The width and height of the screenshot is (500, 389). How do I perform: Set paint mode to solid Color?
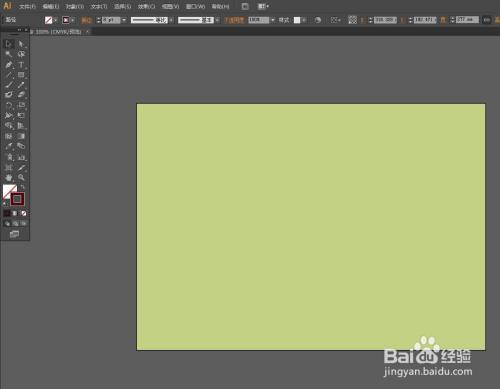[x=7, y=213]
